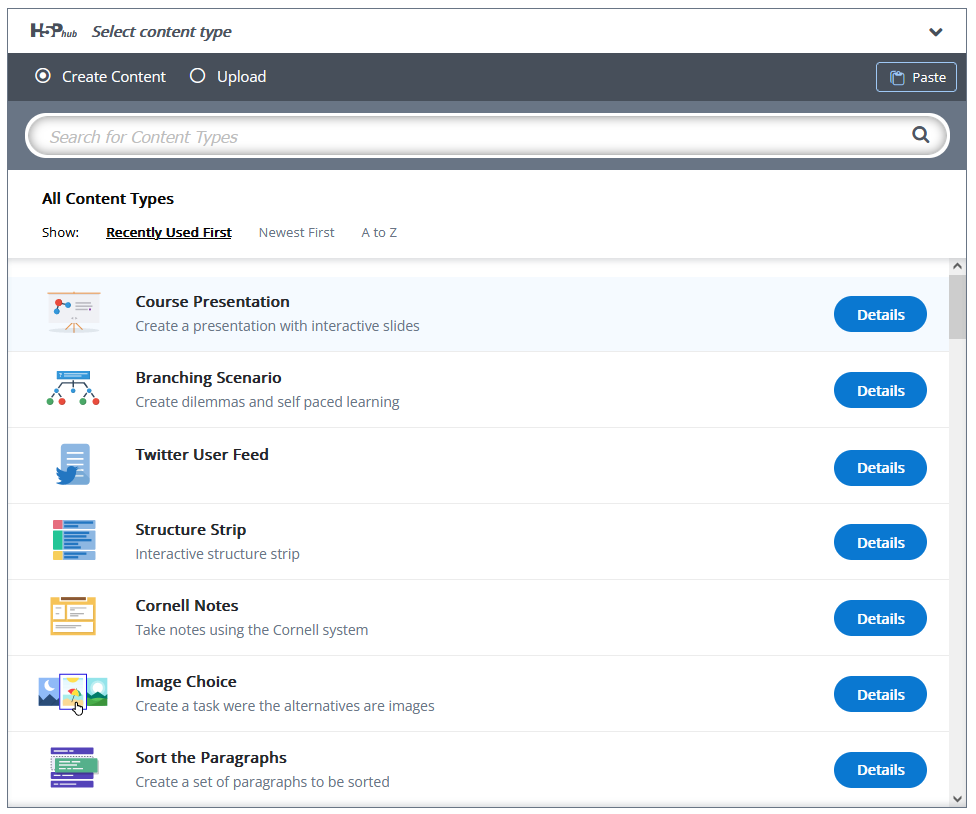Select the Upload radio button

[197, 75]
